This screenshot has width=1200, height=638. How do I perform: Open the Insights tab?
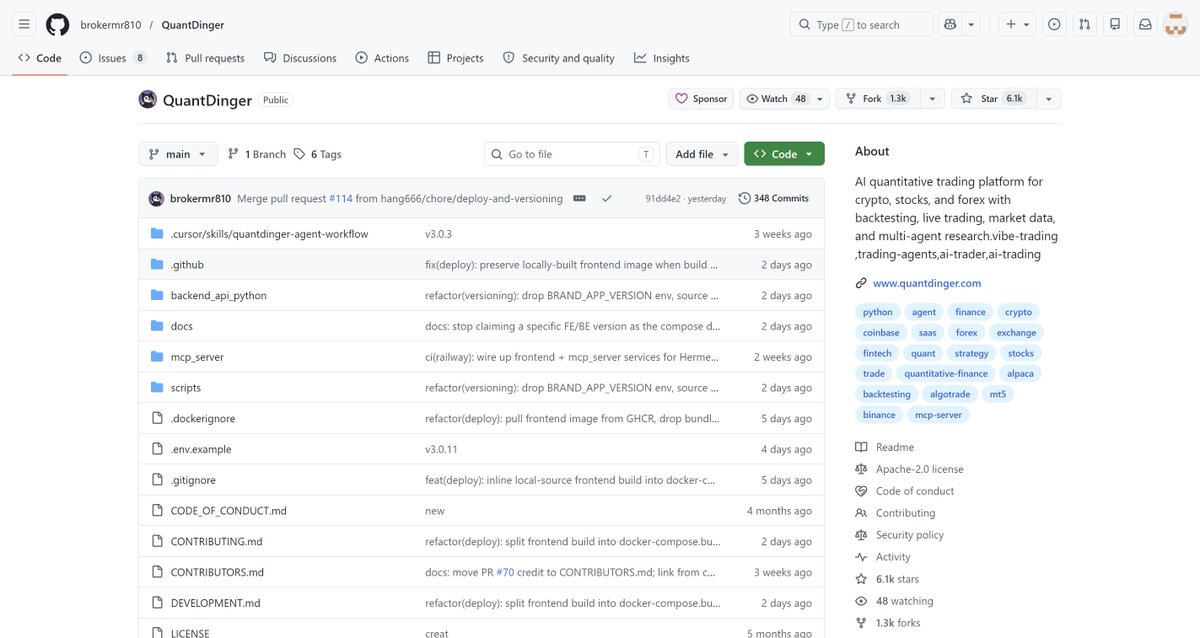(x=662, y=58)
